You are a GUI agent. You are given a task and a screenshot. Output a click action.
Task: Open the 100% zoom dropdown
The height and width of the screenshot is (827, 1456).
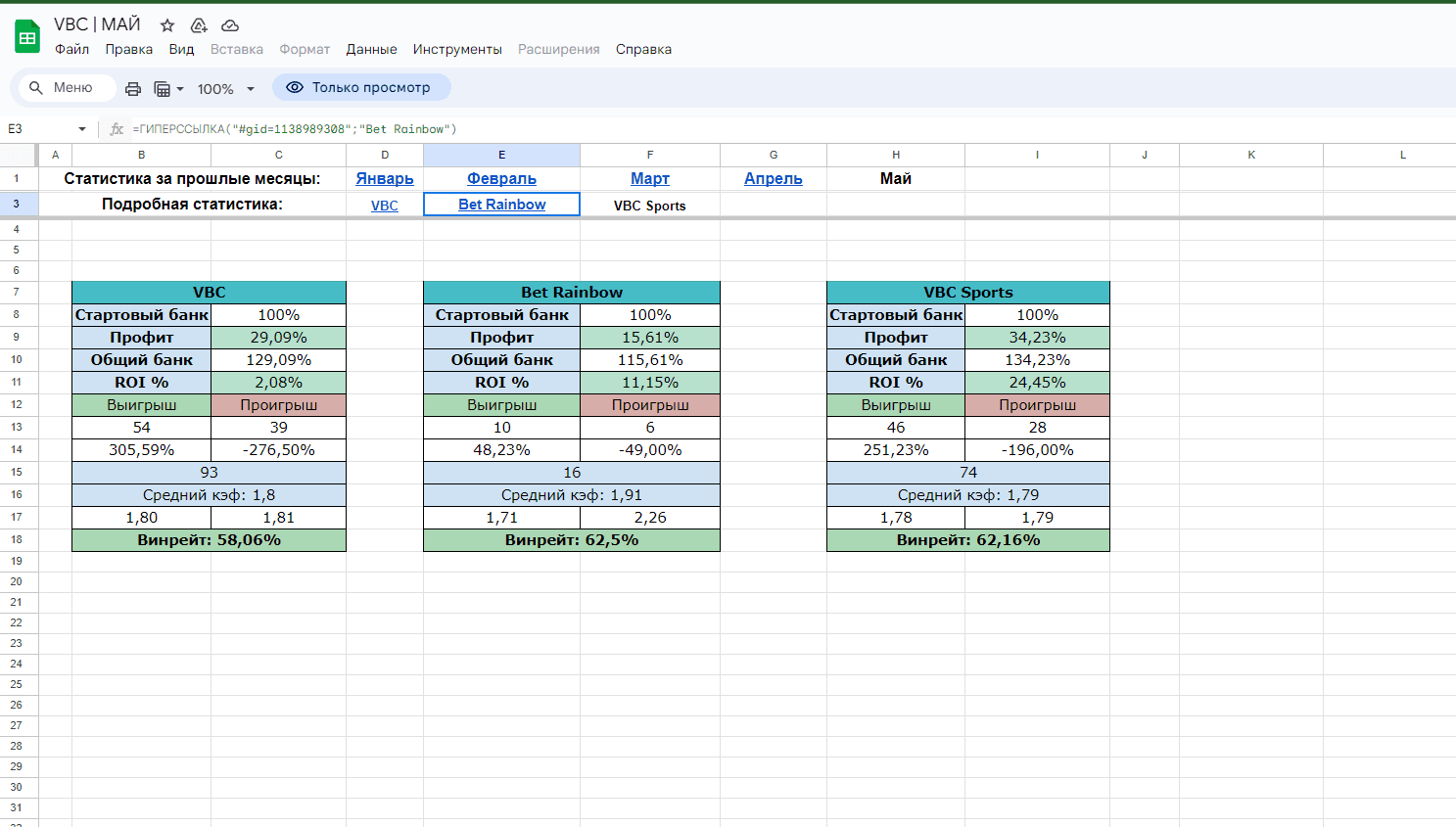coord(226,89)
